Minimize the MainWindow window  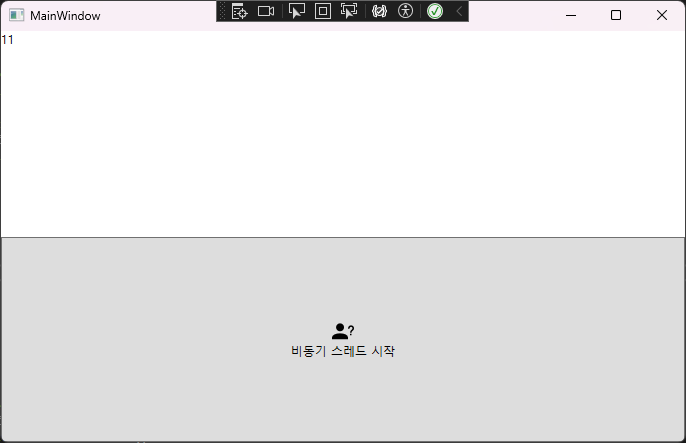click(x=571, y=15)
